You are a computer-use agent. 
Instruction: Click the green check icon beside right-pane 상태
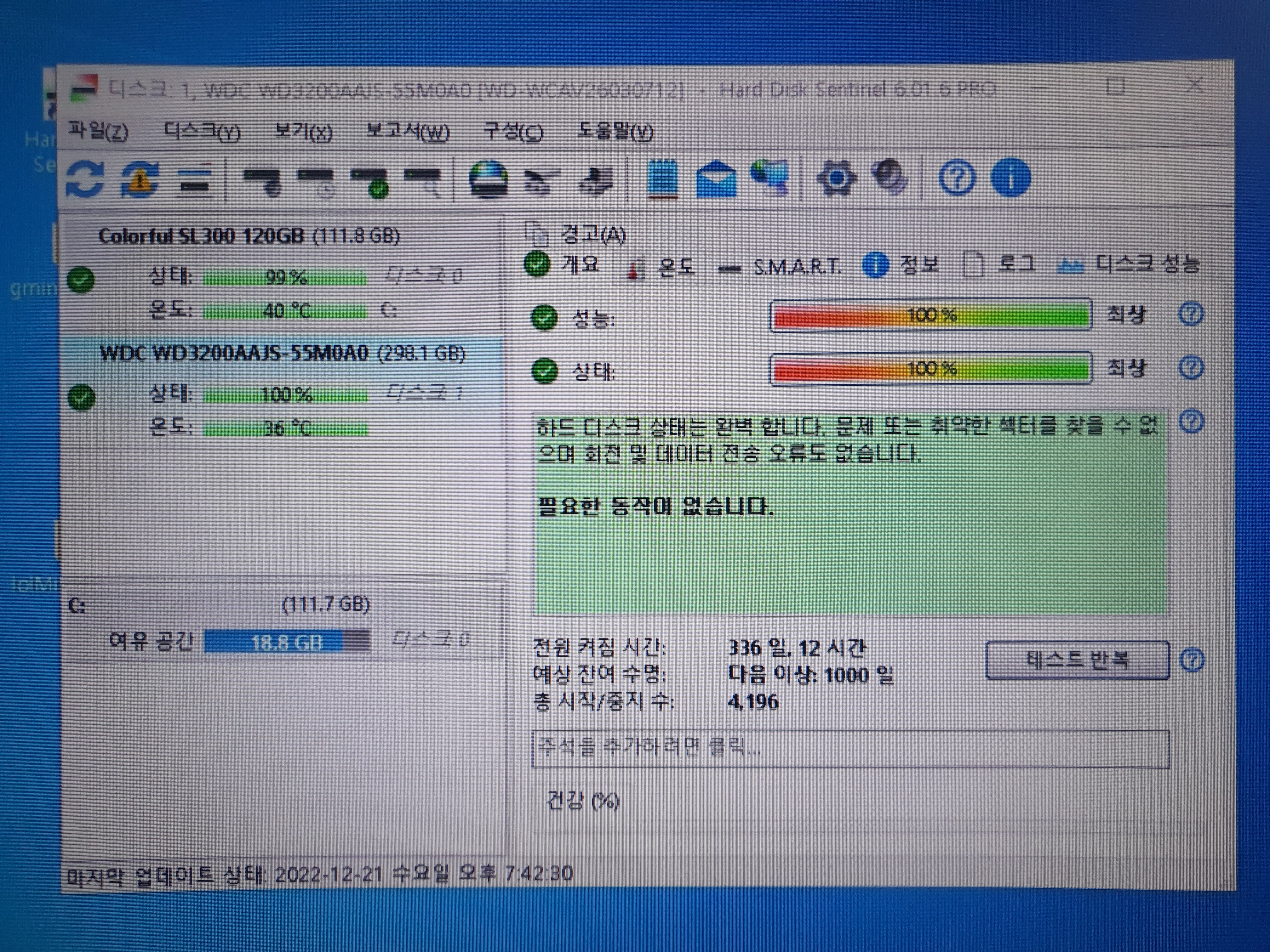(x=544, y=371)
